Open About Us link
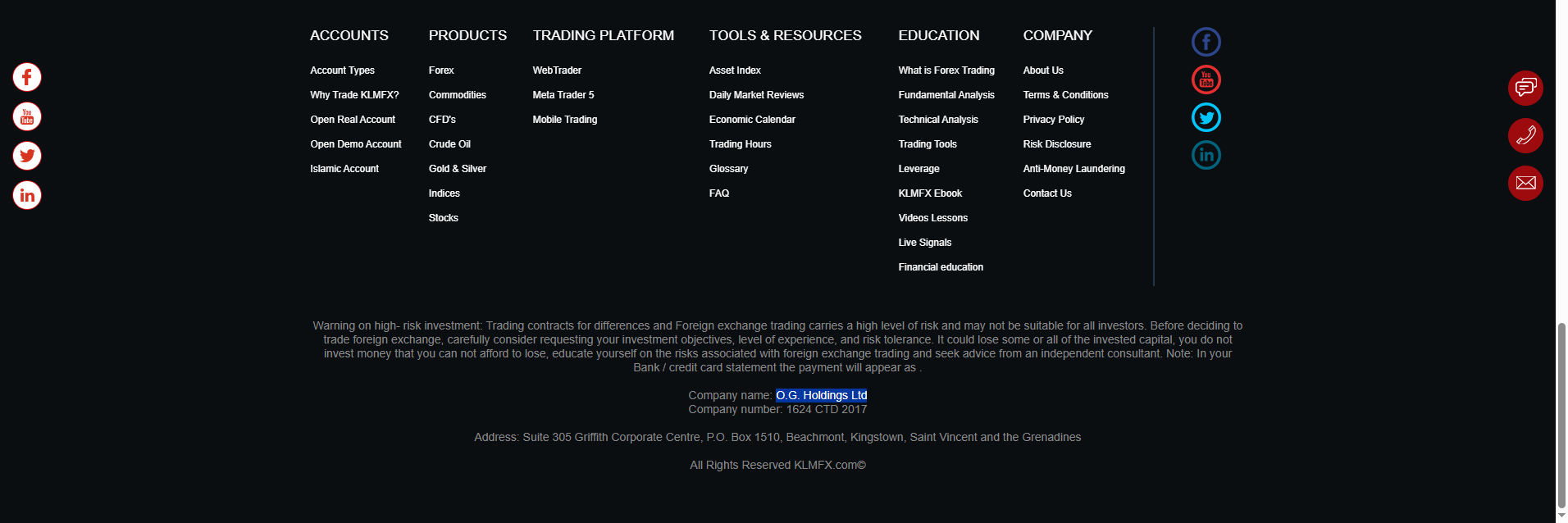The image size is (1568, 523). click(1043, 70)
